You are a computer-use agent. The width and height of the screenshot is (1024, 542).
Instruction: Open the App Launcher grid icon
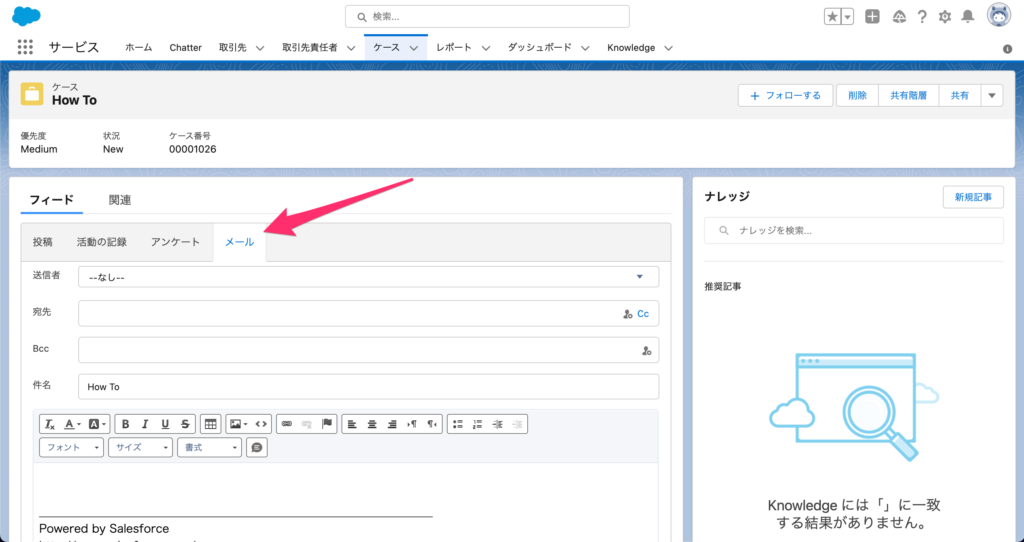pos(25,47)
